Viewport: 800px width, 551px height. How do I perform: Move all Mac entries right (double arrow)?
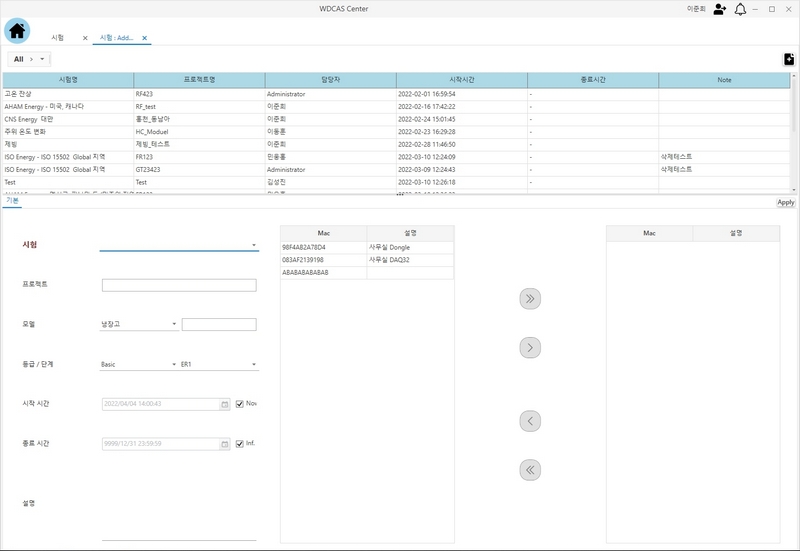(530, 299)
